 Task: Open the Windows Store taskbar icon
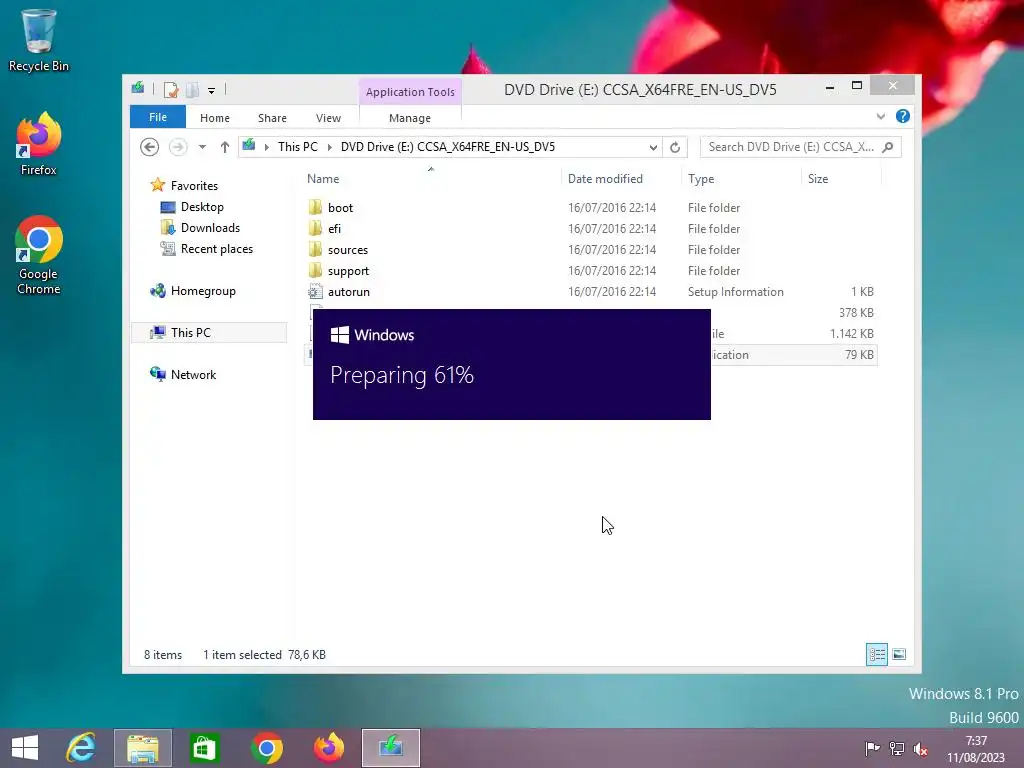click(x=204, y=748)
